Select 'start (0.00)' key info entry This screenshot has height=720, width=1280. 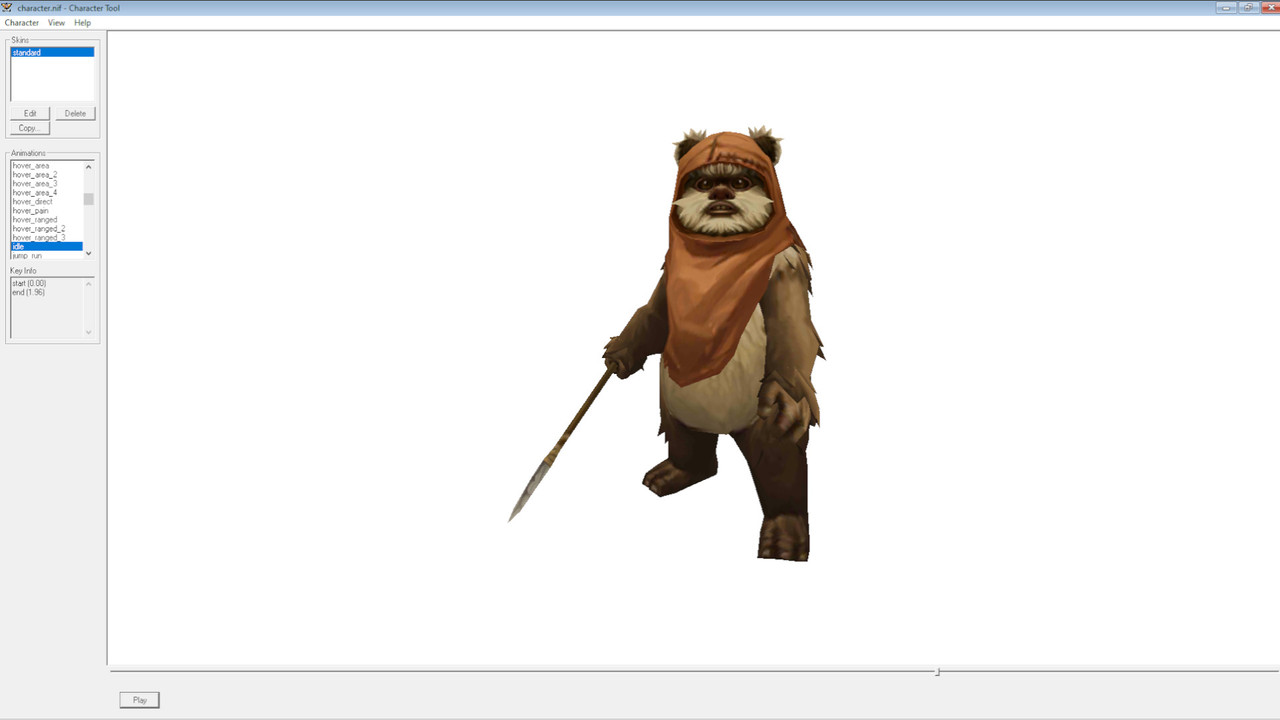(x=29, y=284)
